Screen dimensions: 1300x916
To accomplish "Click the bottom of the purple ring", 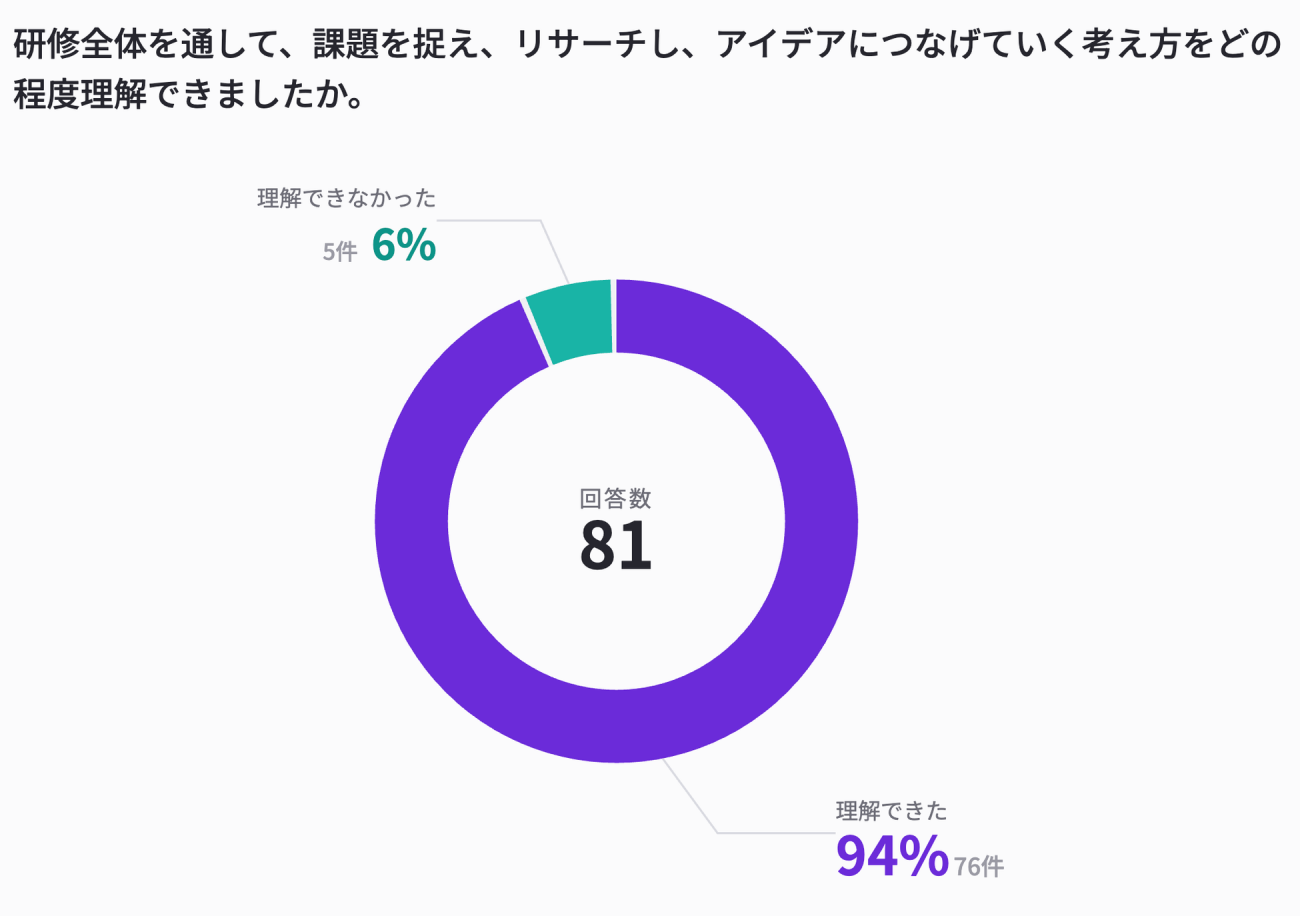I will point(616,727).
